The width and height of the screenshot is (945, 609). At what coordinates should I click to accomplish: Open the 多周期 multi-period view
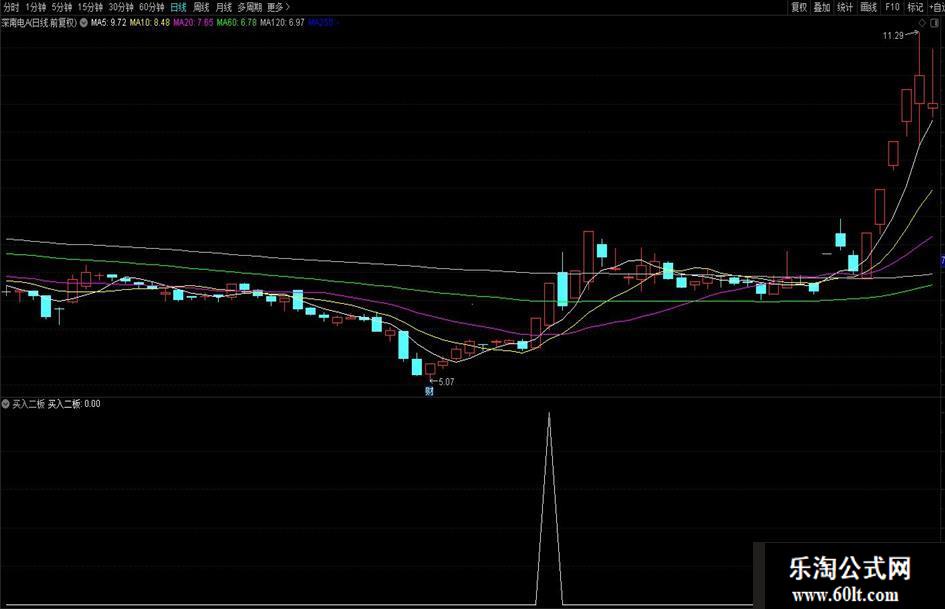(x=250, y=7)
